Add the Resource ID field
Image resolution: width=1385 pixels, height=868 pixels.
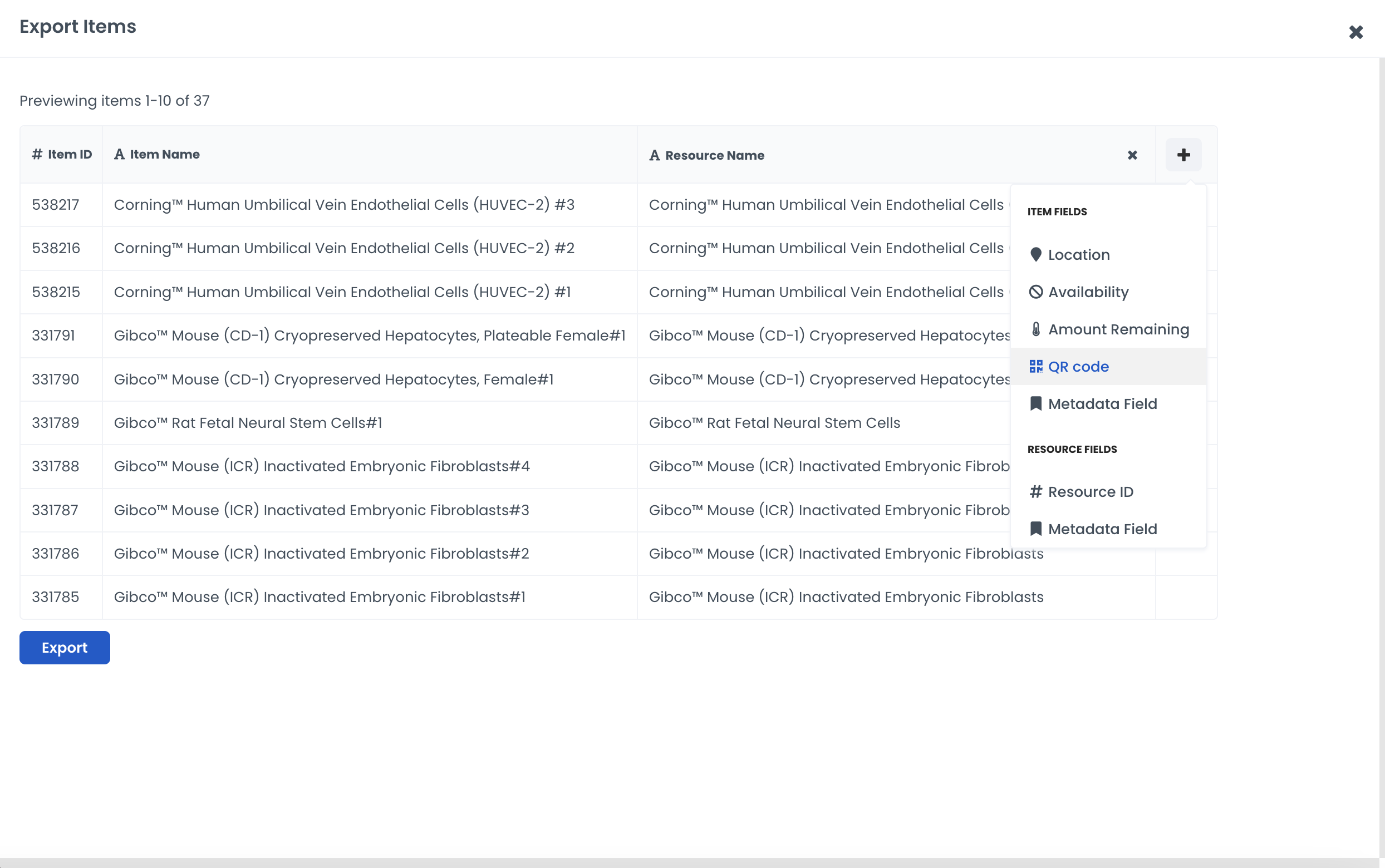tap(1090, 492)
